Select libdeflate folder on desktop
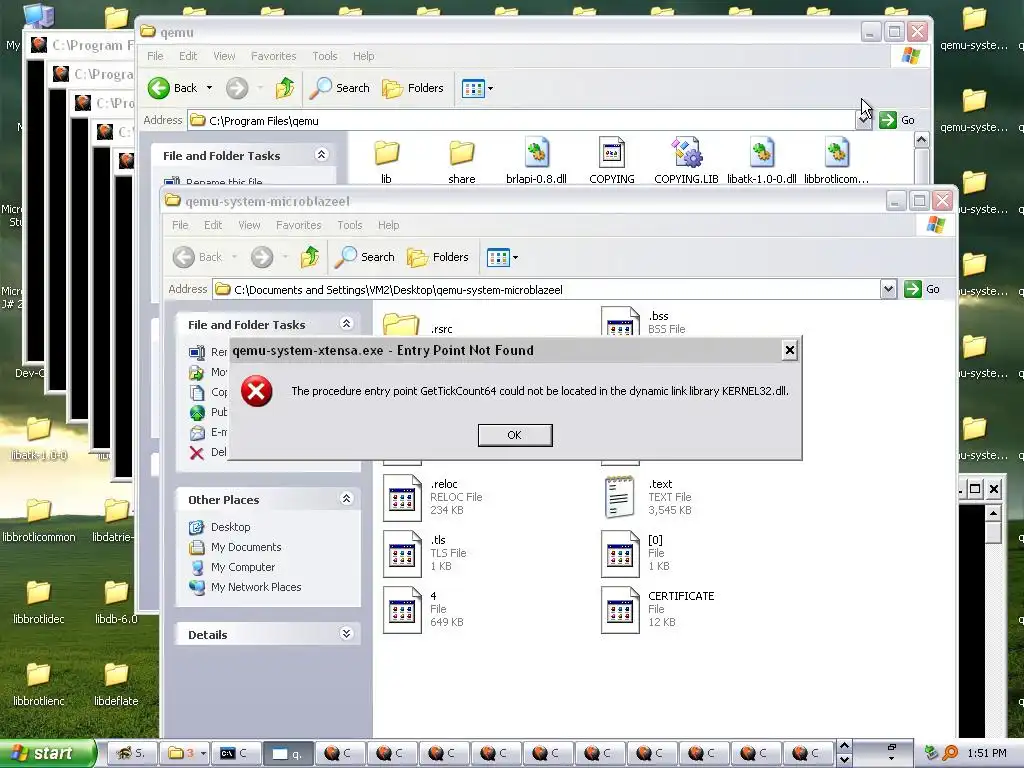1024x768 pixels. coord(116,675)
